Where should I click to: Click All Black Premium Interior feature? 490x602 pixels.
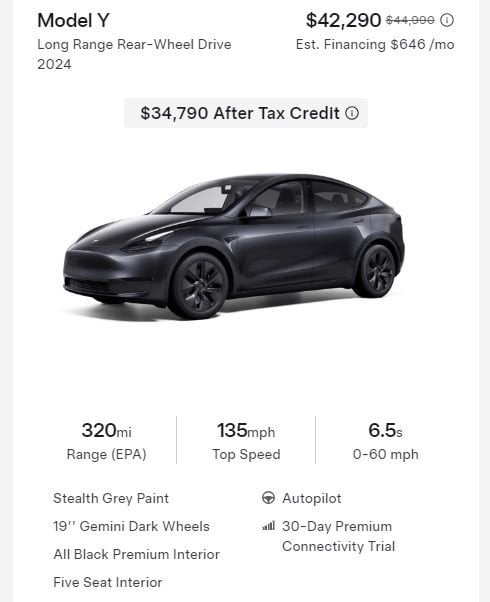pos(136,554)
